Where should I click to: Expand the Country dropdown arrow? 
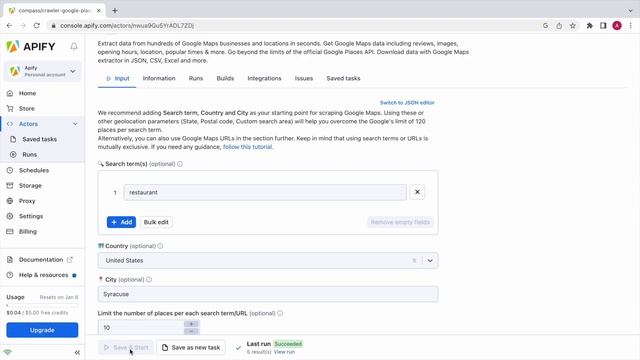(430, 260)
